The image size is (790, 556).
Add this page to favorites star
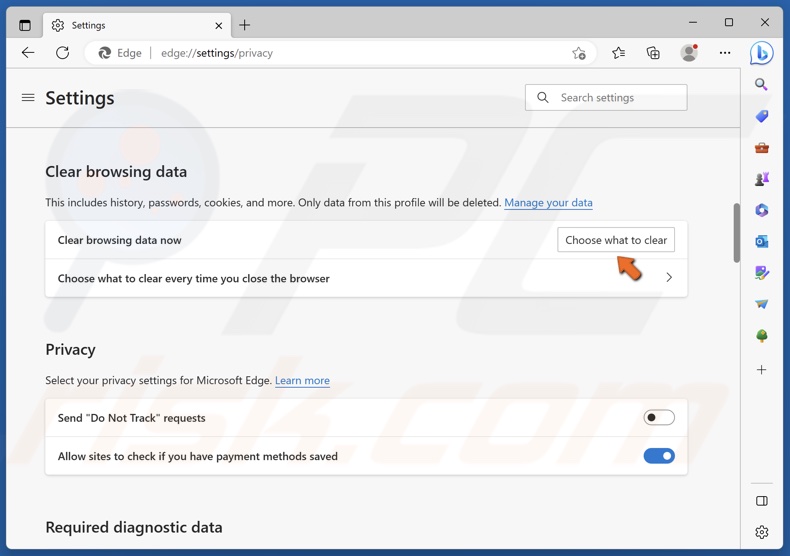pos(579,53)
